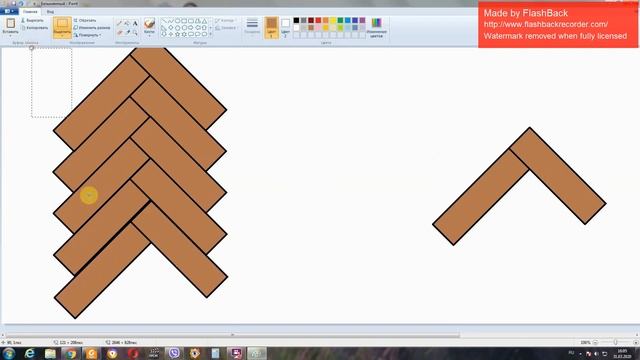Select Цвет 1 foreground color button
This screenshot has width=640, height=360.
271,27
